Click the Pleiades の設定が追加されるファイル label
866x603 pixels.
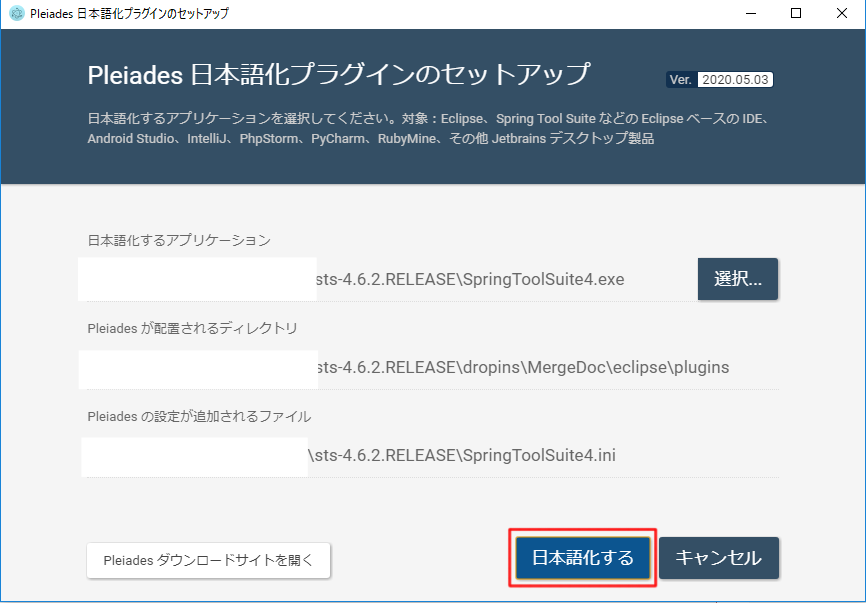[199, 416]
